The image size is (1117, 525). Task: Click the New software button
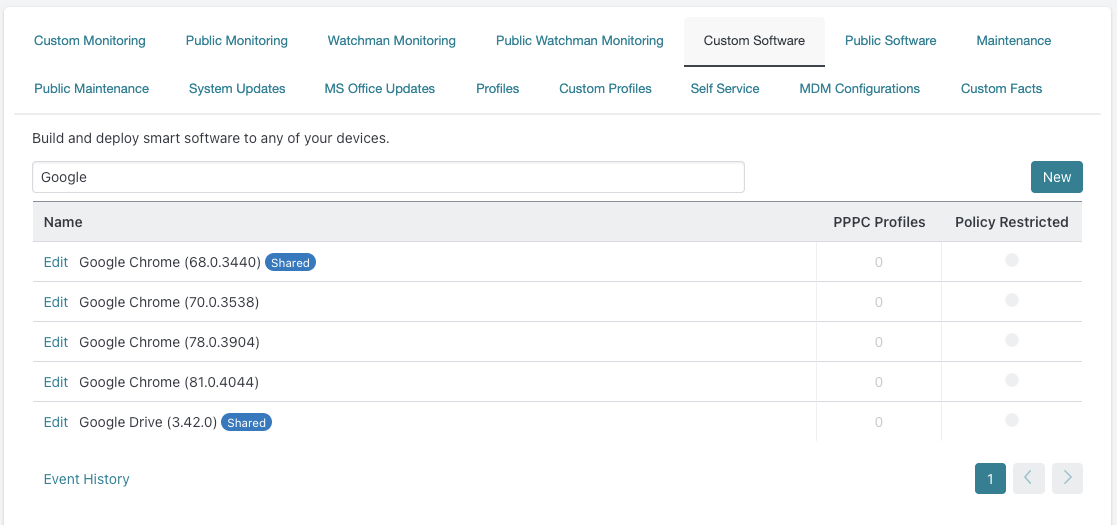[x=1056, y=177]
